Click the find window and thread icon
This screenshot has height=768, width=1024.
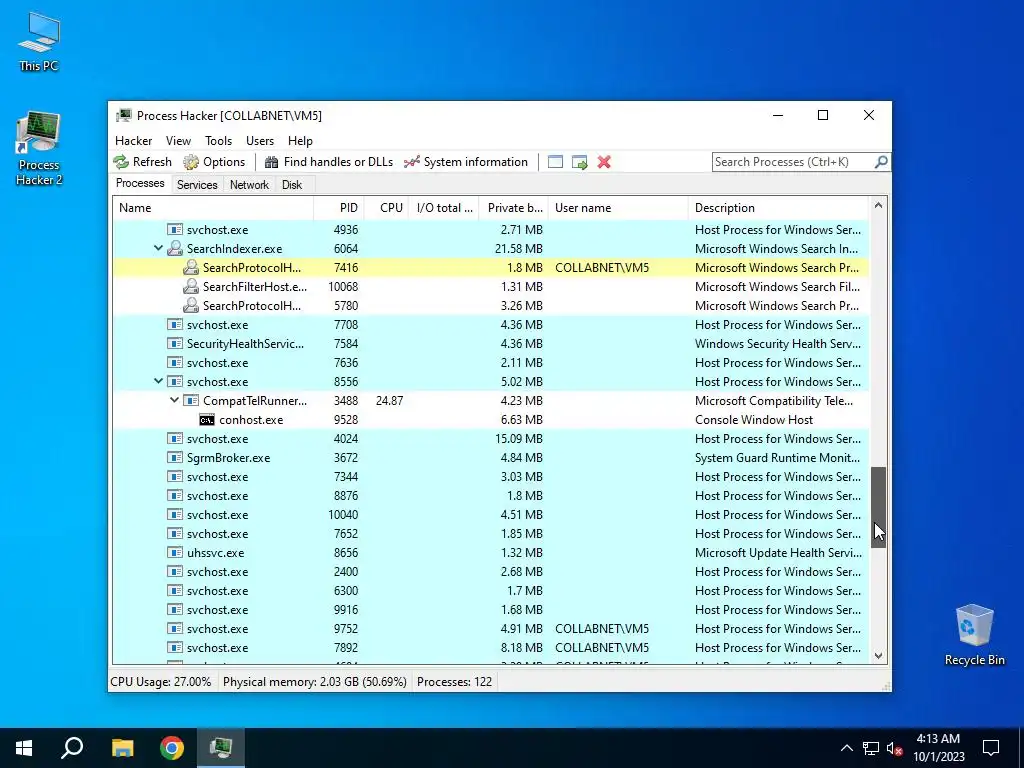click(579, 162)
